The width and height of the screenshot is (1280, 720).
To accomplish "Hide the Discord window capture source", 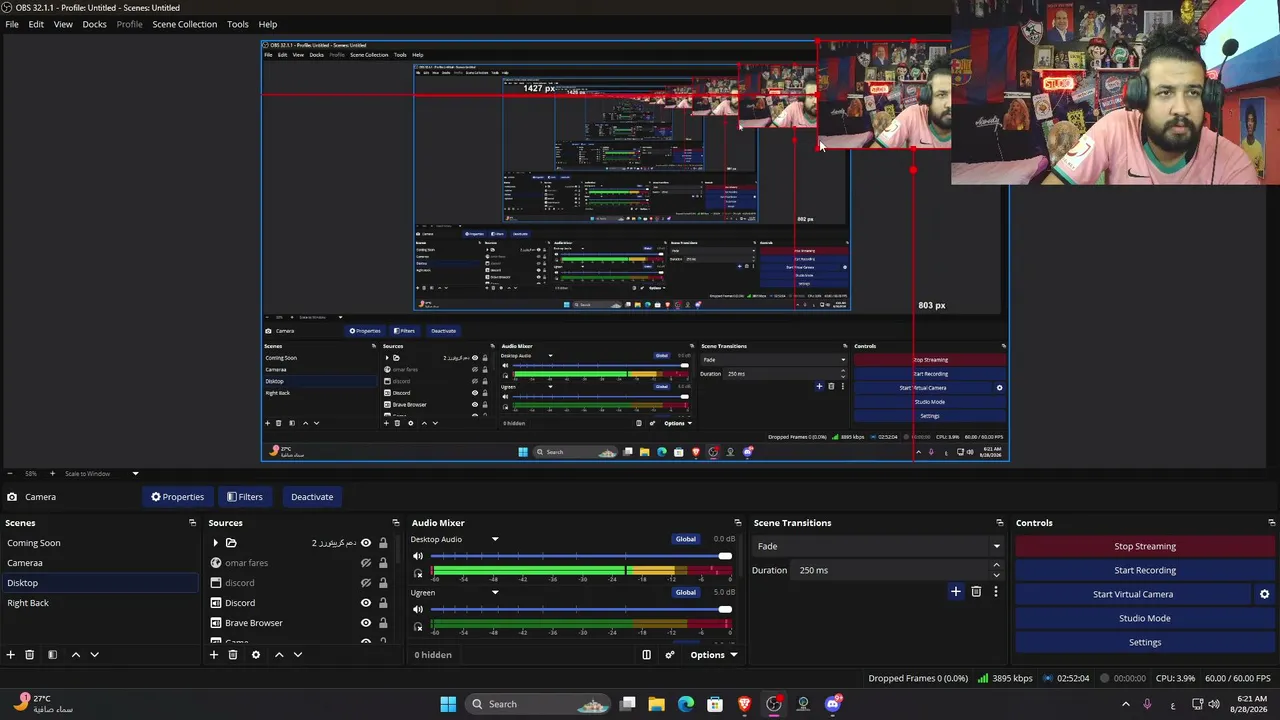I will (x=366, y=603).
